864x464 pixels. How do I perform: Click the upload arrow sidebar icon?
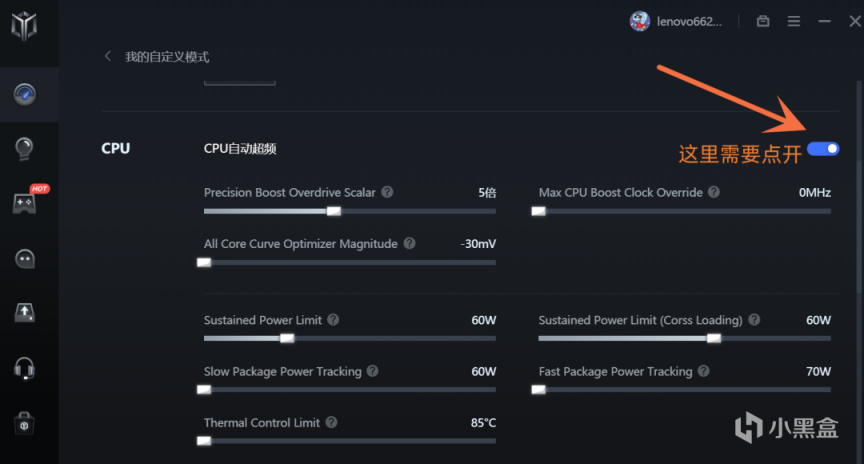click(x=24, y=312)
